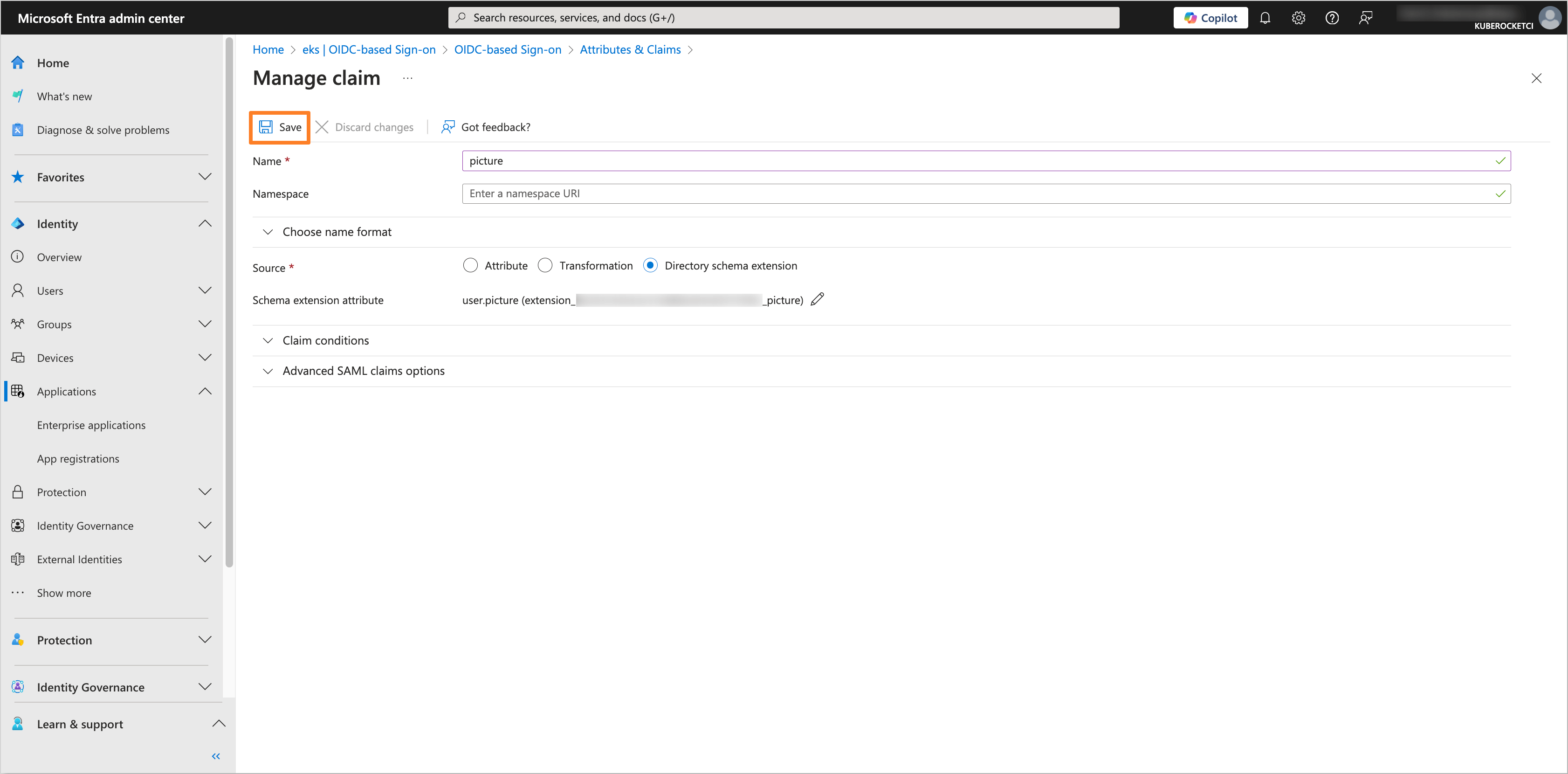The height and width of the screenshot is (774, 1568).
Task: Click the edit pencil icon for schema extension
Action: click(x=820, y=299)
